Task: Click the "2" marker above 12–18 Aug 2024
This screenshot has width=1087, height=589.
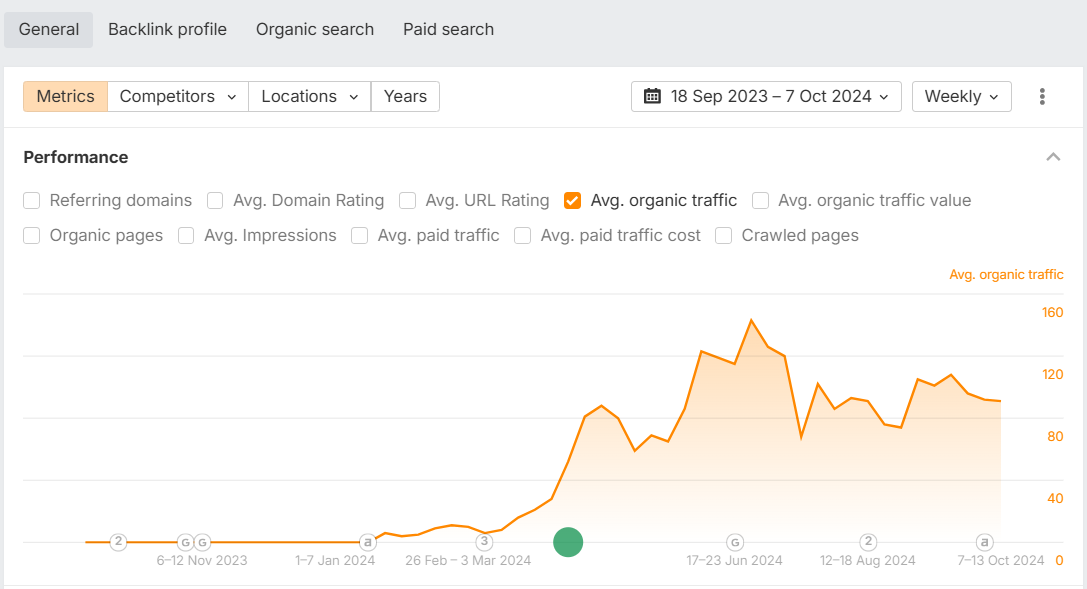Action: (868, 542)
